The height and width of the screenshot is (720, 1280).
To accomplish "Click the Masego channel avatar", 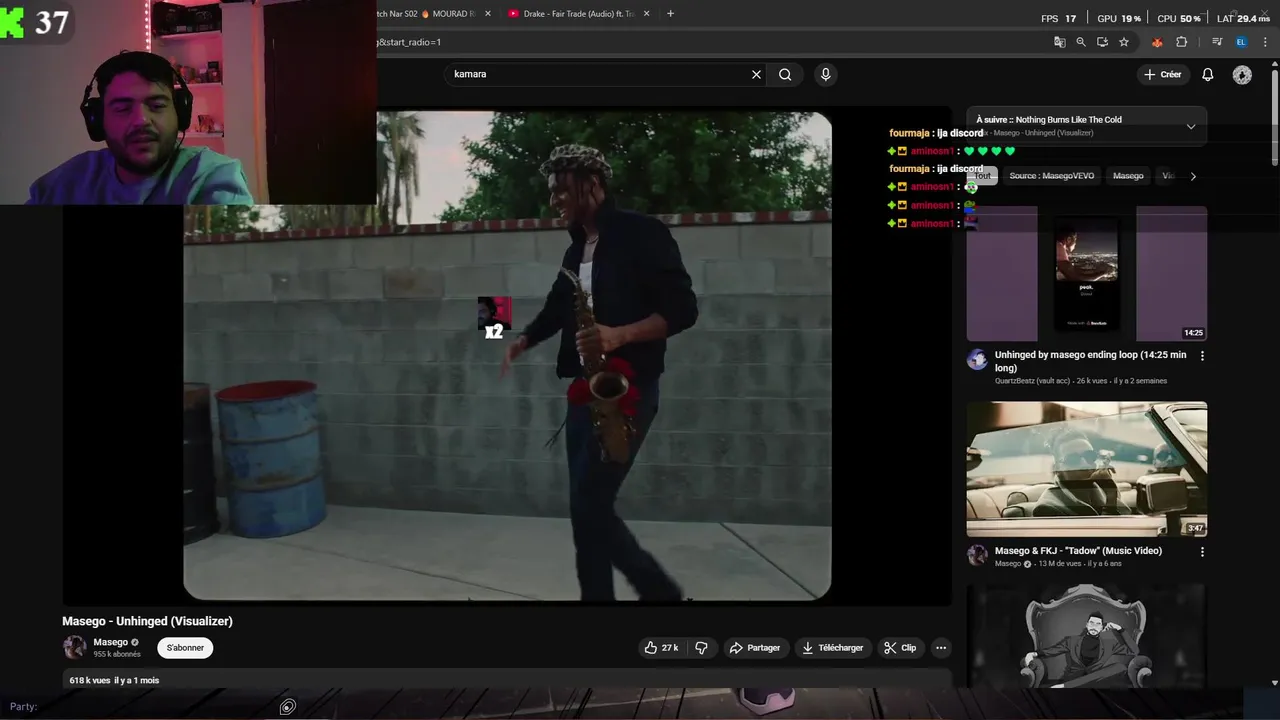I will pyautogui.click(x=74, y=647).
